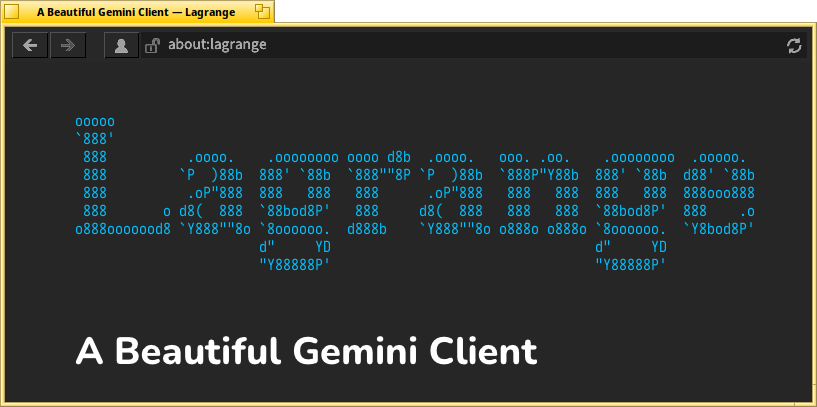
Task: Click the empty title bar area right of tab
Action: [540, 11]
